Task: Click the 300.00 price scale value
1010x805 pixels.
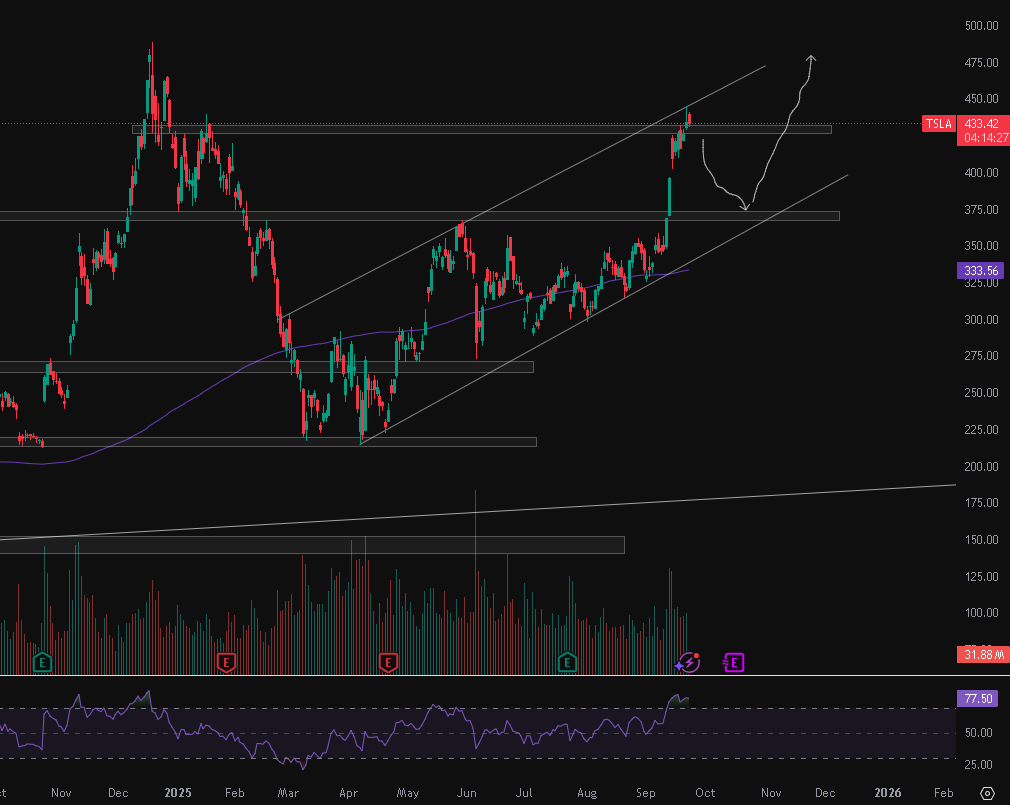Action: (x=981, y=319)
